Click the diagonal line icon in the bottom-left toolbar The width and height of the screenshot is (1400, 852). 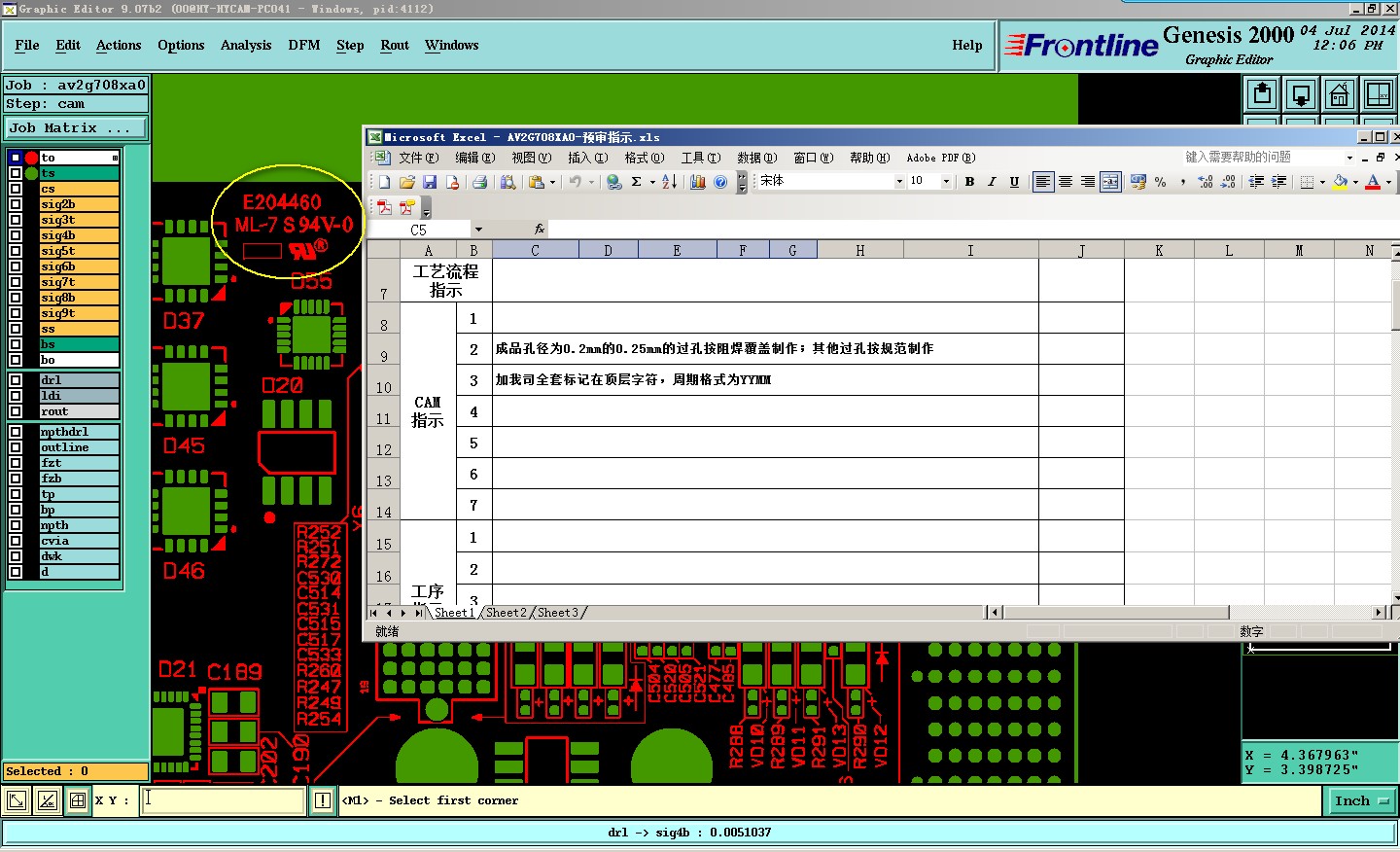point(47,800)
